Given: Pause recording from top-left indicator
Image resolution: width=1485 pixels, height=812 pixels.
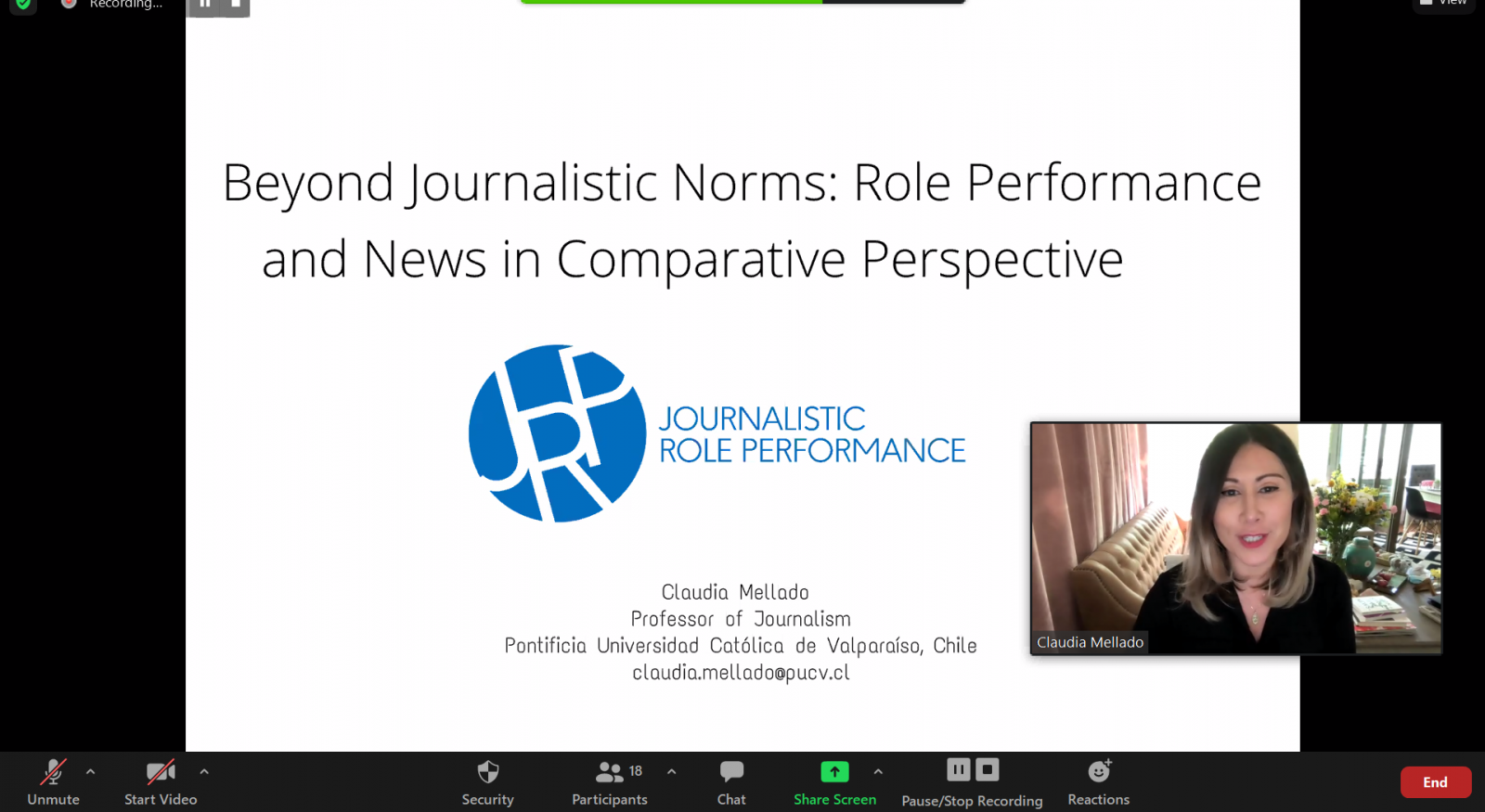Looking at the screenshot, I should 205,5.
